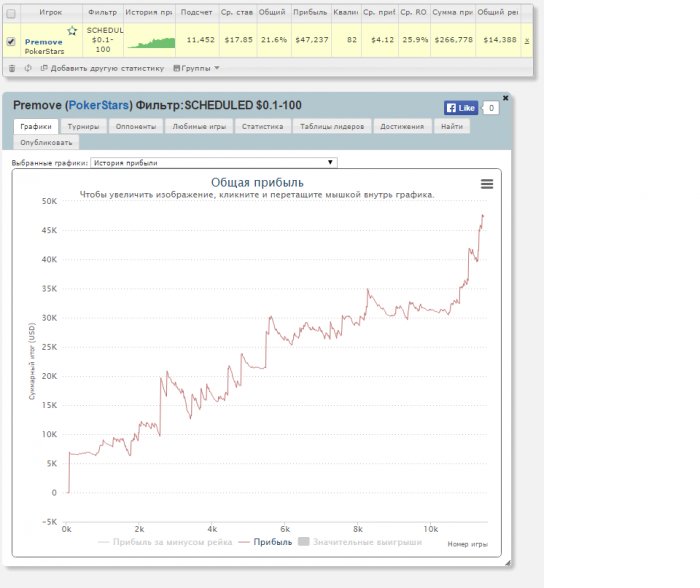The height and width of the screenshot is (588, 700).
Task: Click the favorite star next to Premove
Action: [x=72, y=31]
